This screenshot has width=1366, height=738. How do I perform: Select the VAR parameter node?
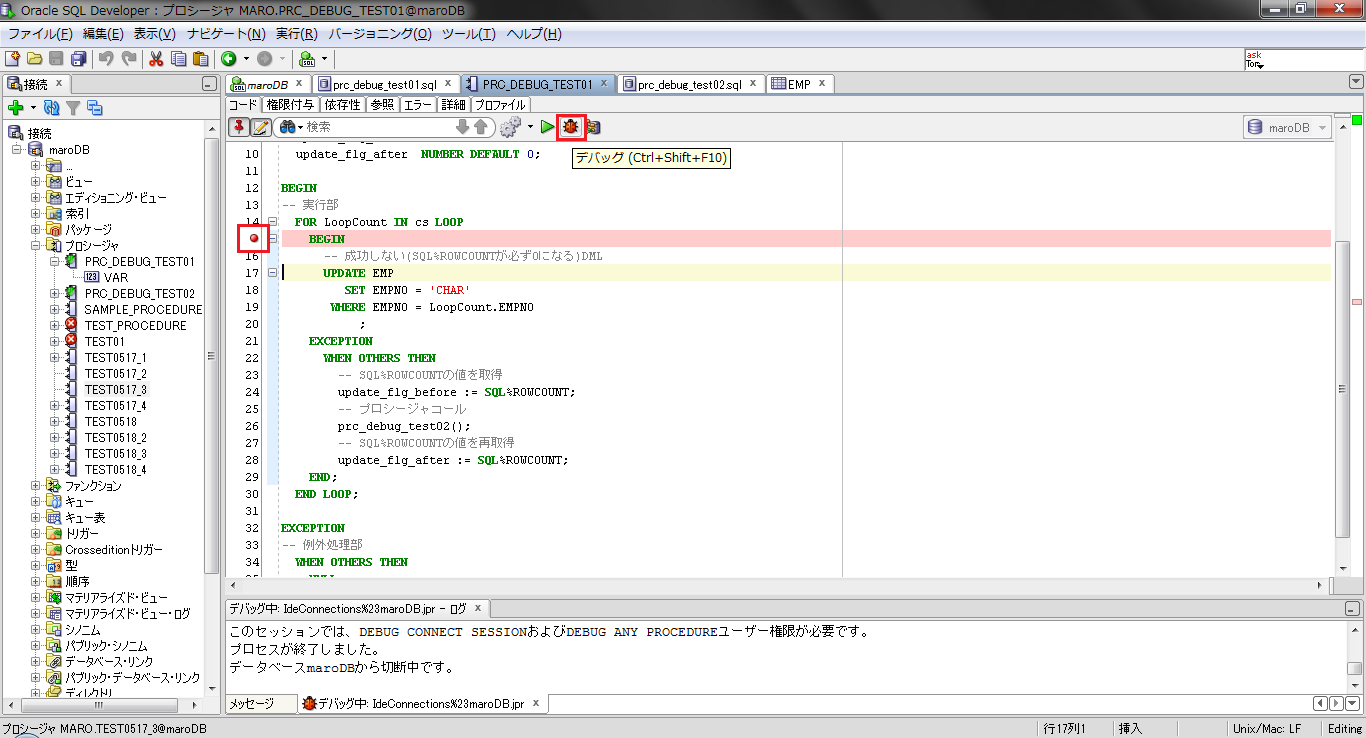pos(116,278)
